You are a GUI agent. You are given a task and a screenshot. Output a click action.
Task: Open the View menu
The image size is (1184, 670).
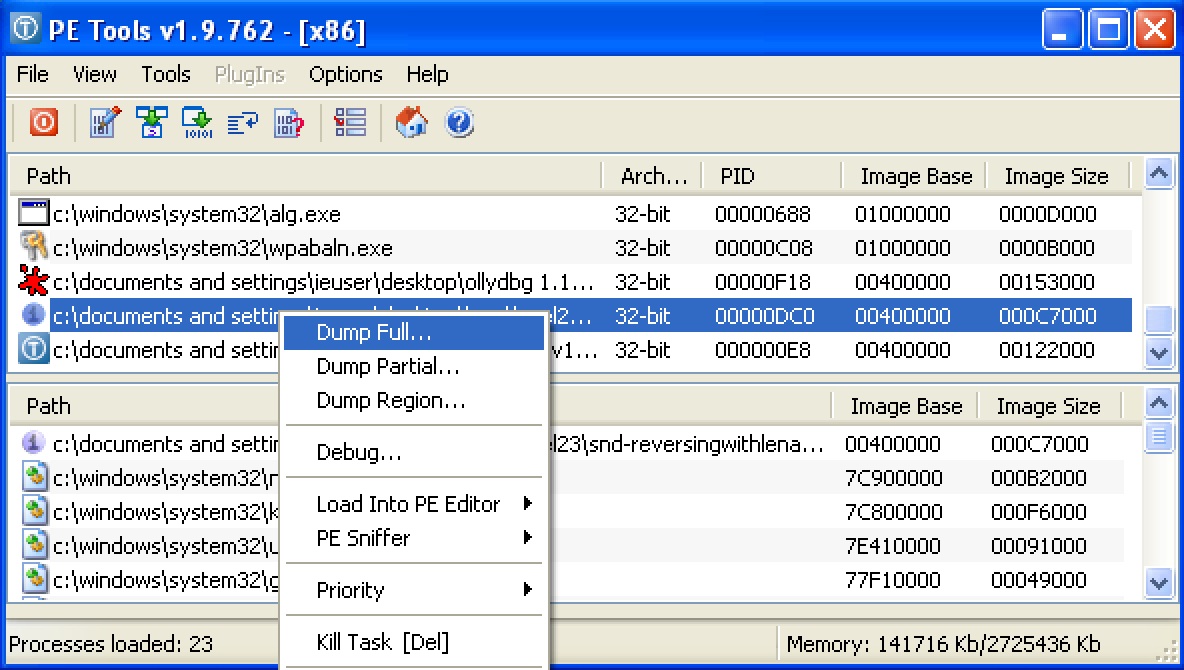point(94,74)
